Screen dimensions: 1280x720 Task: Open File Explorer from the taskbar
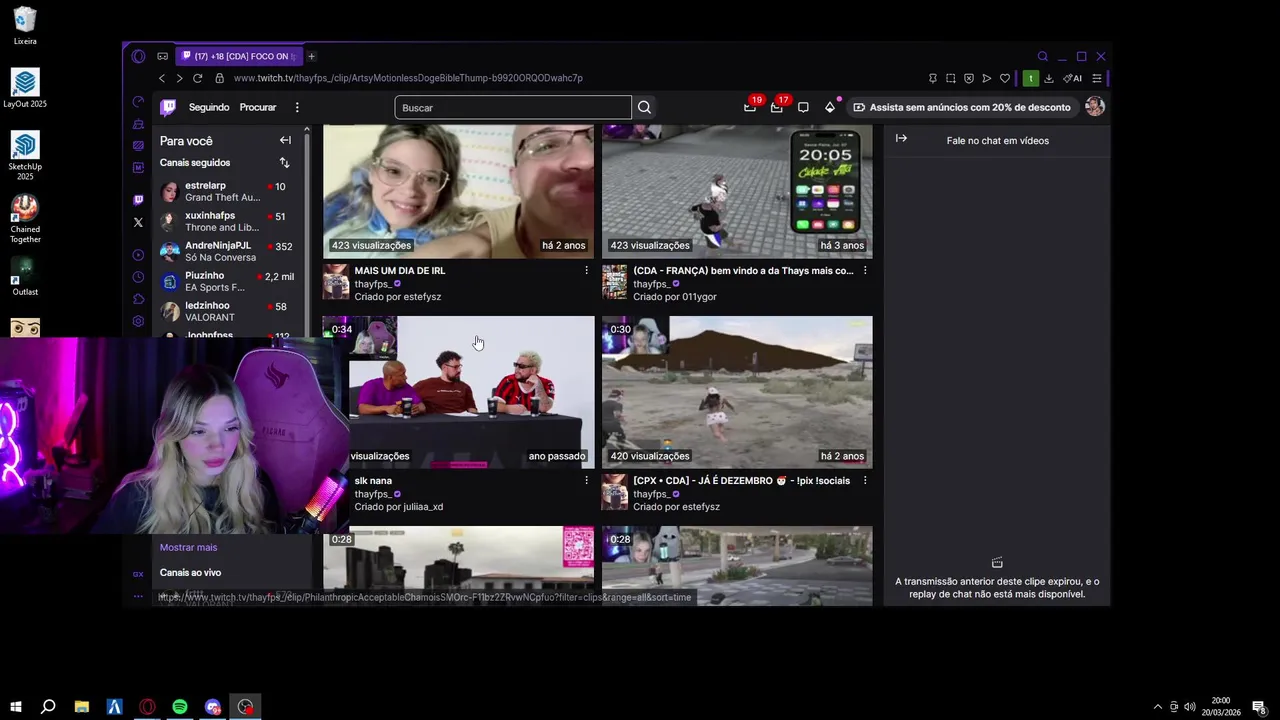(x=82, y=707)
